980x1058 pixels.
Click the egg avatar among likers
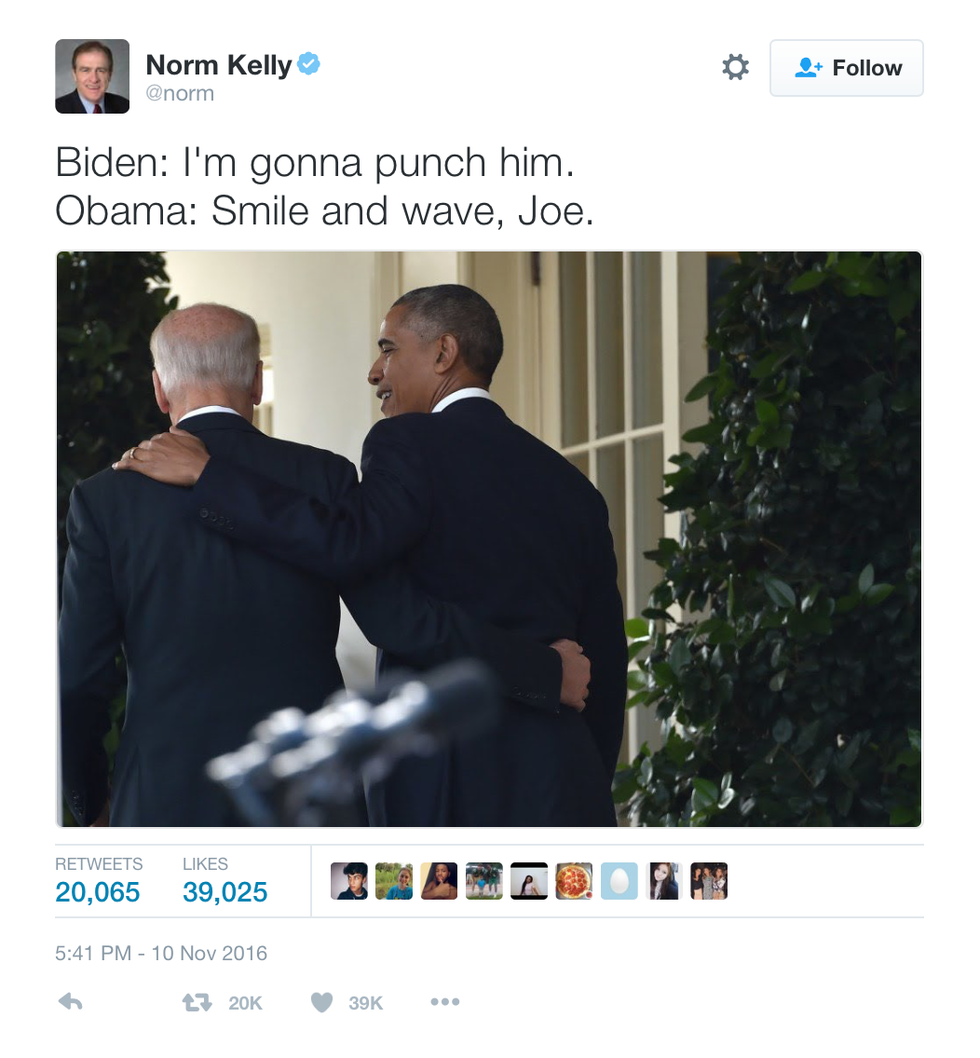pyautogui.click(x=619, y=881)
